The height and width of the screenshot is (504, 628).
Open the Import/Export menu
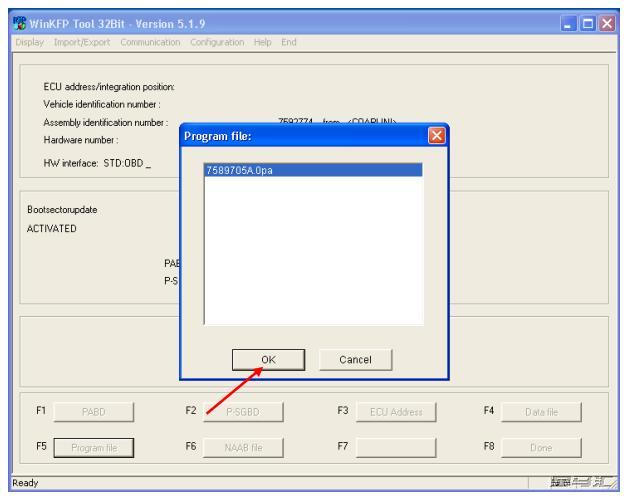point(82,42)
